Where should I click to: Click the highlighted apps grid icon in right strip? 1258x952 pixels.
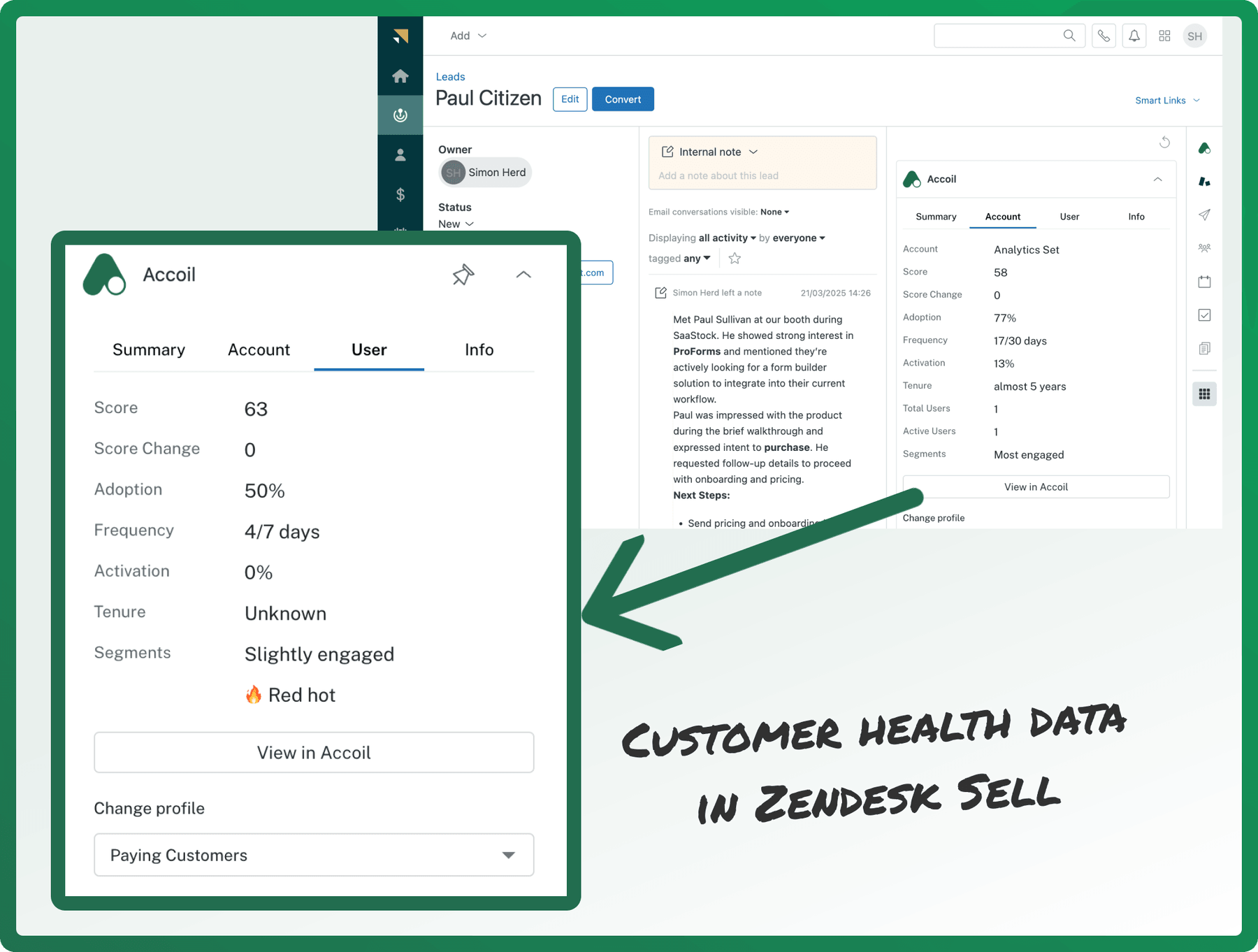[x=1204, y=394]
